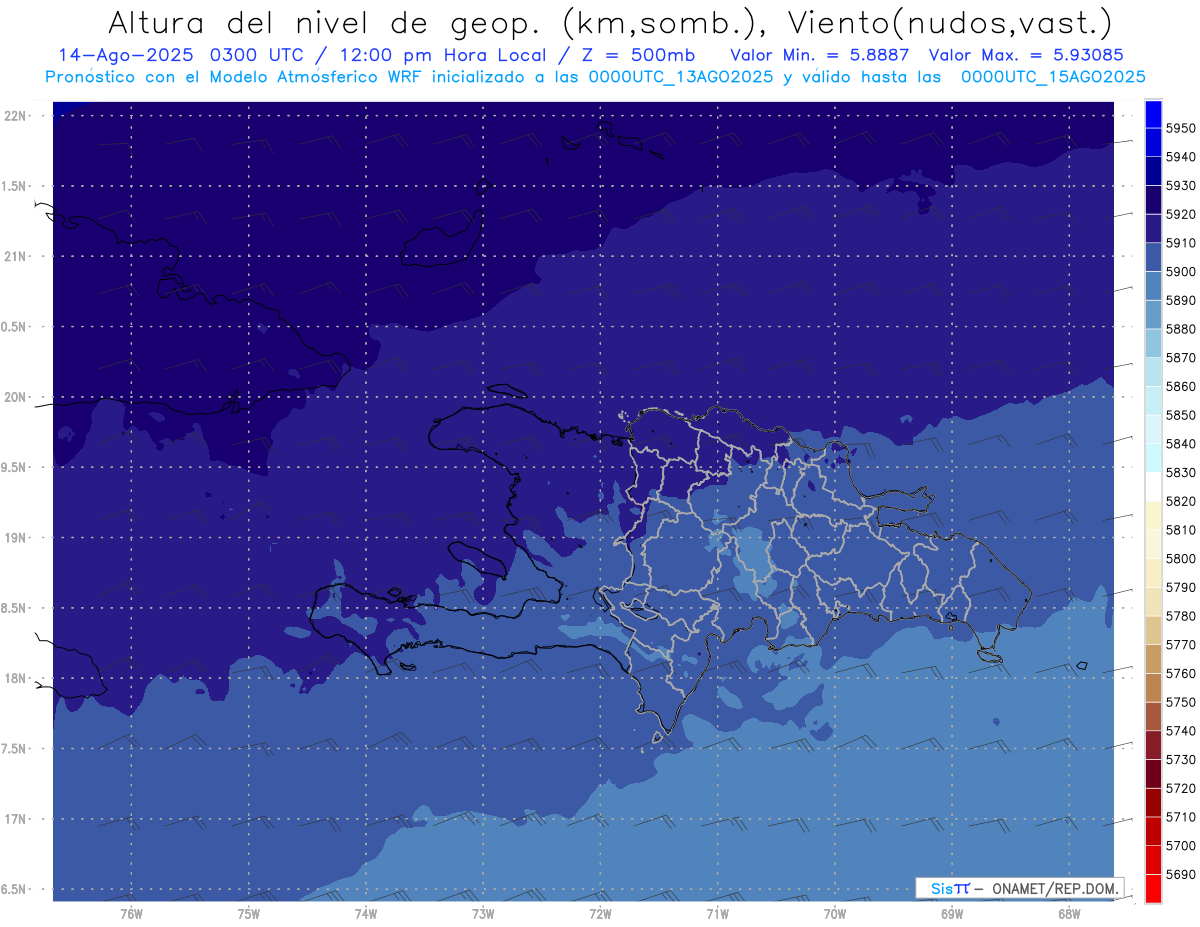1200x927 pixels.
Task: Pick the legend swatch between 5880 and 5890
Action: [x=1153, y=315]
